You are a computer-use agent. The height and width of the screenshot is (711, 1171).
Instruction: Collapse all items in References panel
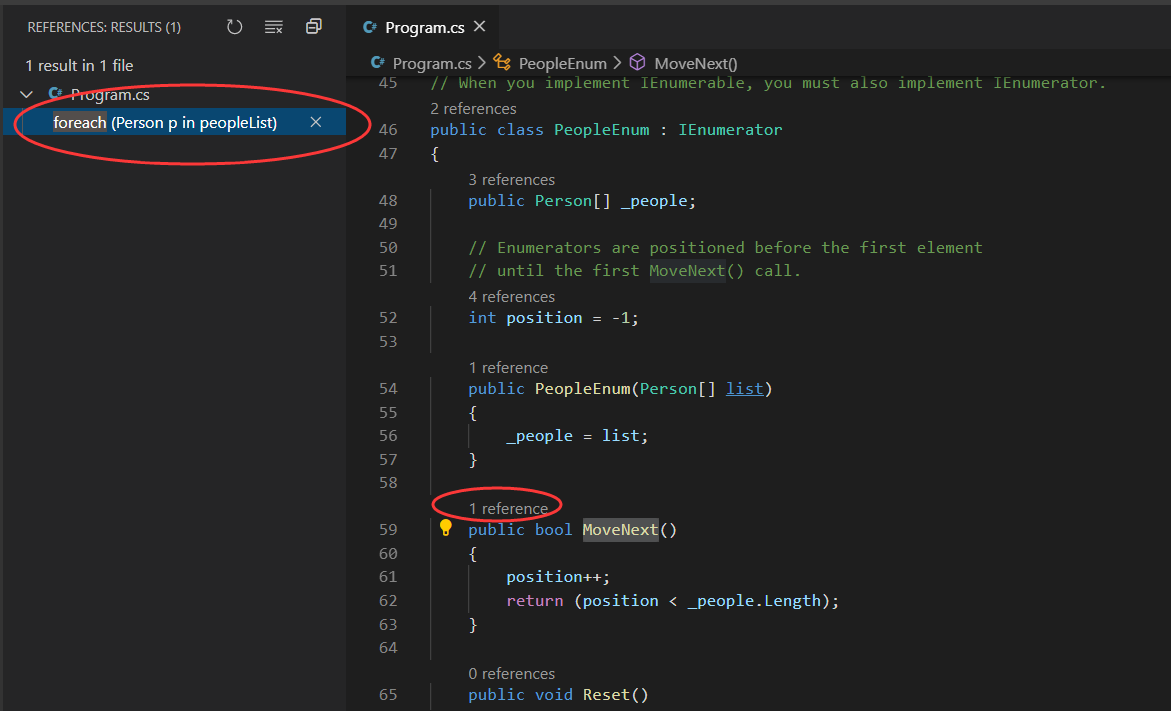click(x=313, y=26)
